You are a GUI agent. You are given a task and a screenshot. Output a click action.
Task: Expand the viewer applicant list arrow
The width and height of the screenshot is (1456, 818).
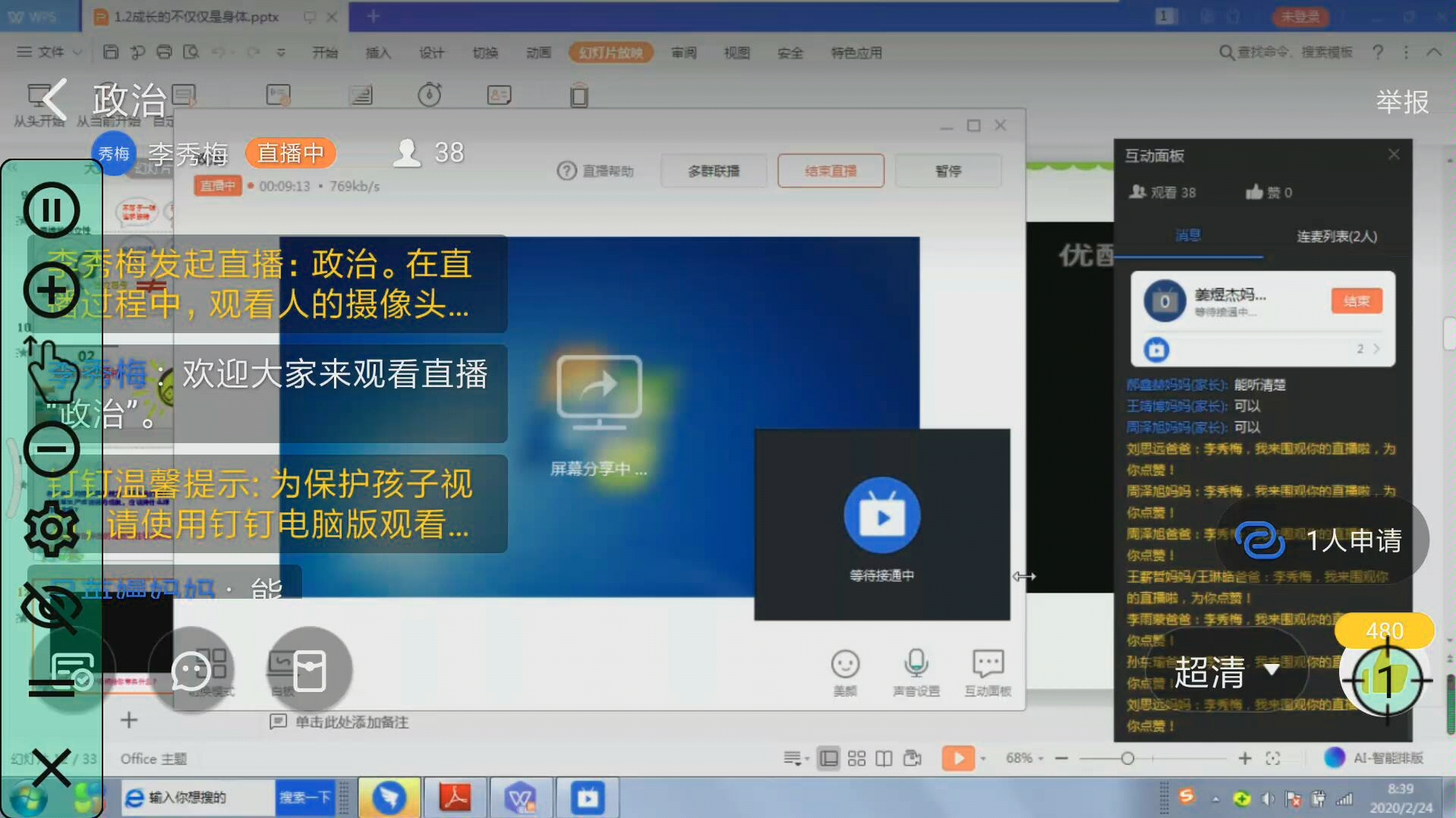tap(1376, 348)
